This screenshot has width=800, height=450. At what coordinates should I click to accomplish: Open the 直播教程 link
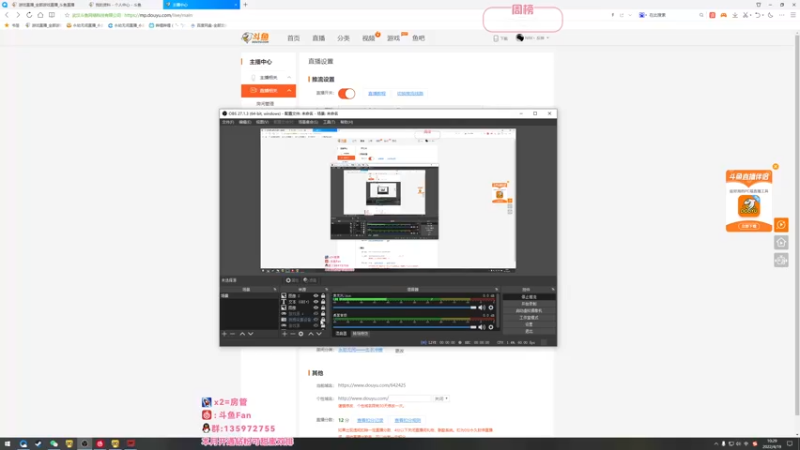point(377,94)
